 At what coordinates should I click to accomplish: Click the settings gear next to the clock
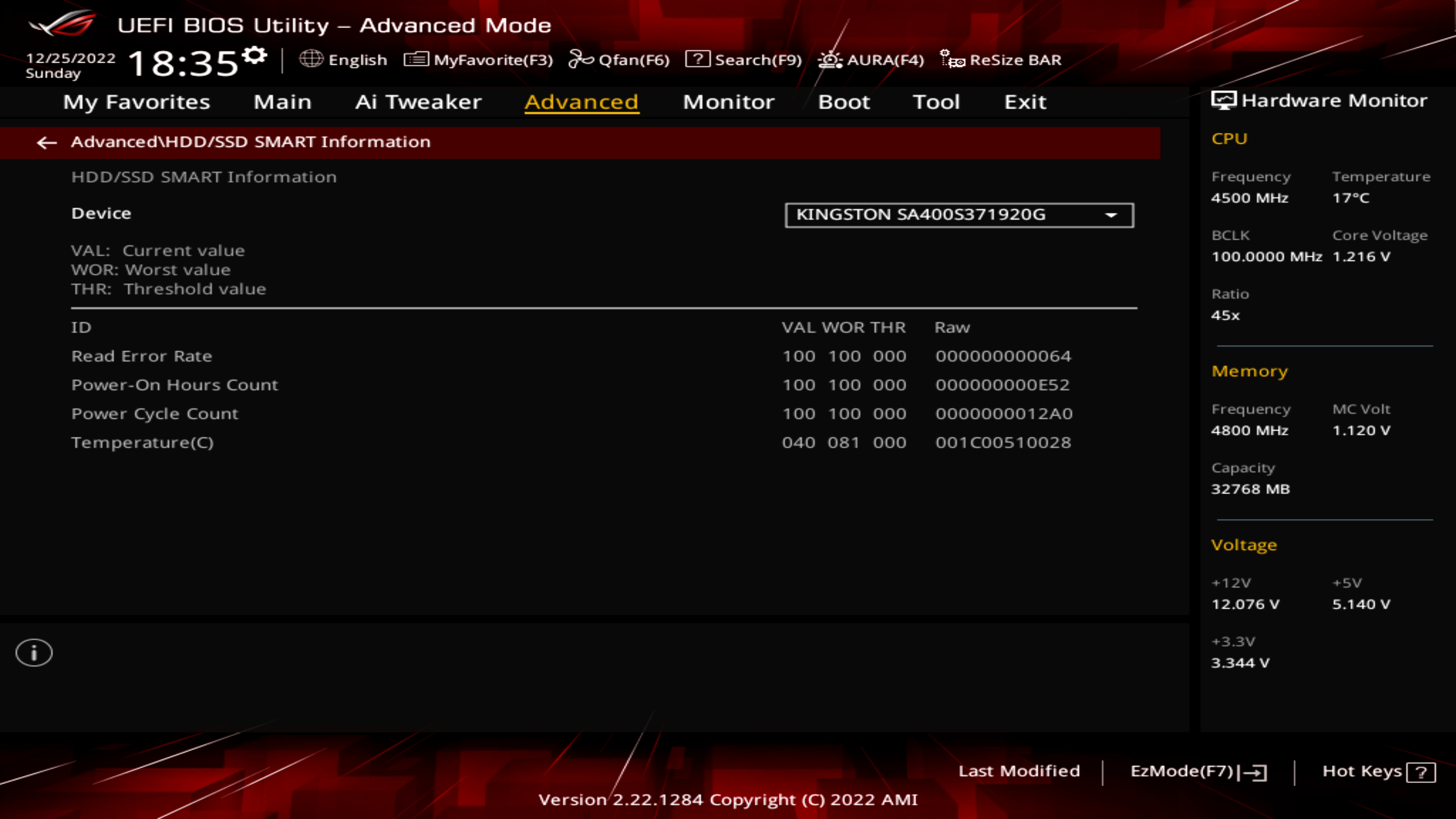click(255, 55)
